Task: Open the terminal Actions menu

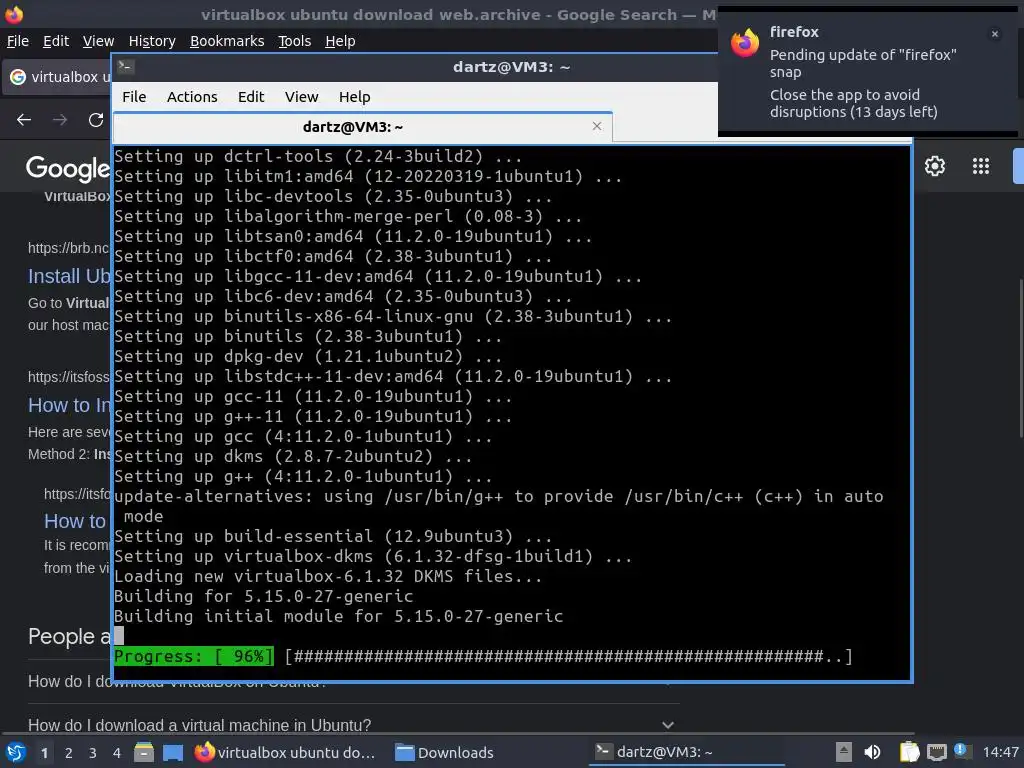Action: pos(192,97)
